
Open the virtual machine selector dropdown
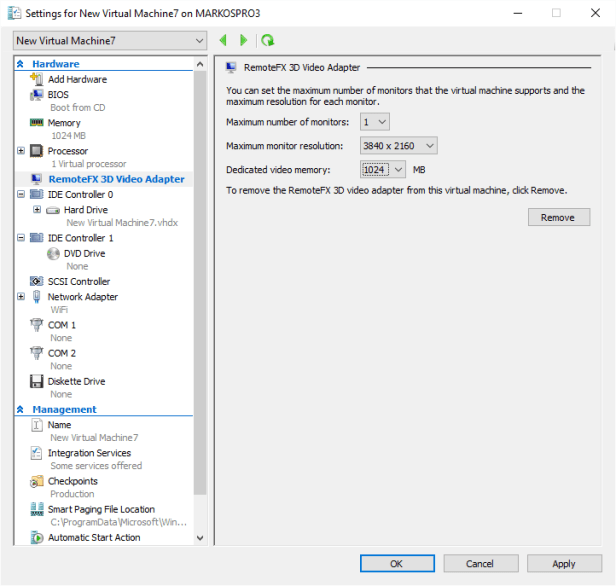click(x=109, y=40)
